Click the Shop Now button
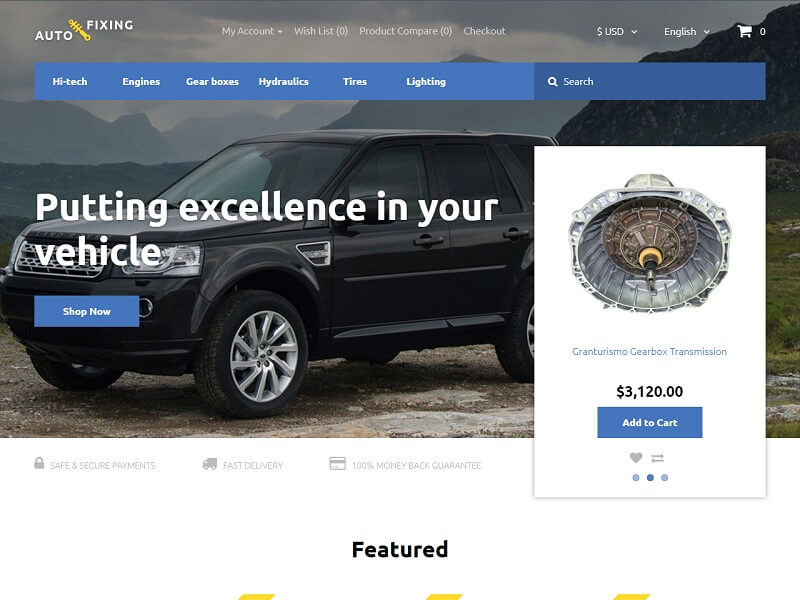The width and height of the screenshot is (800, 600). tap(87, 311)
